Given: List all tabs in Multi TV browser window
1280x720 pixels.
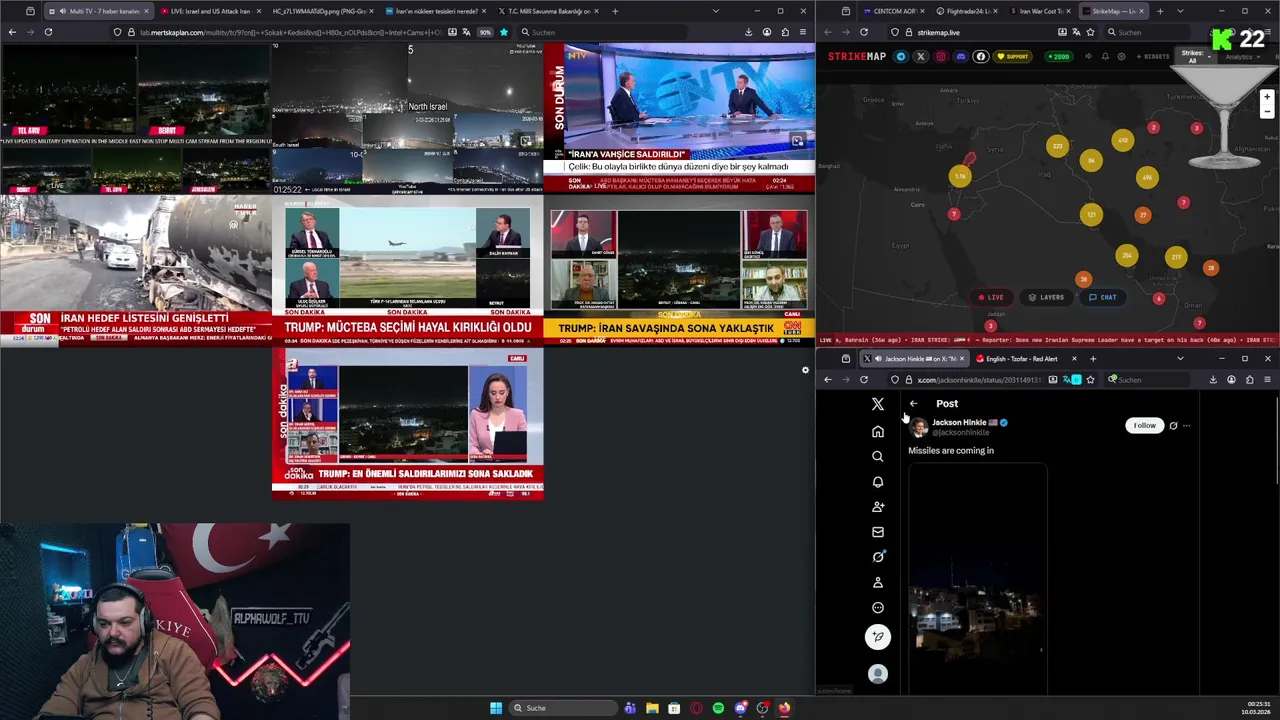Looking at the screenshot, I should coord(715,11).
